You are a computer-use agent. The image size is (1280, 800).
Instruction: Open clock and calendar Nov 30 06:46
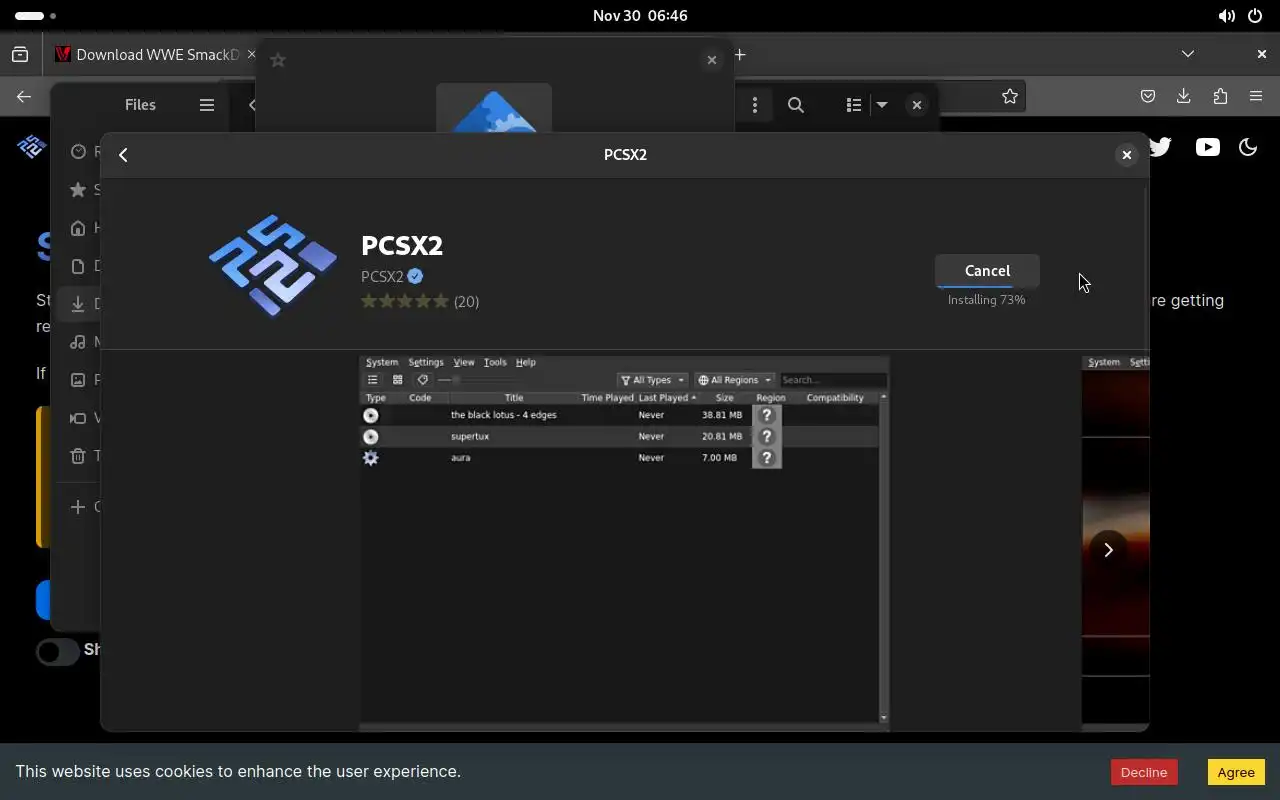[x=640, y=16]
